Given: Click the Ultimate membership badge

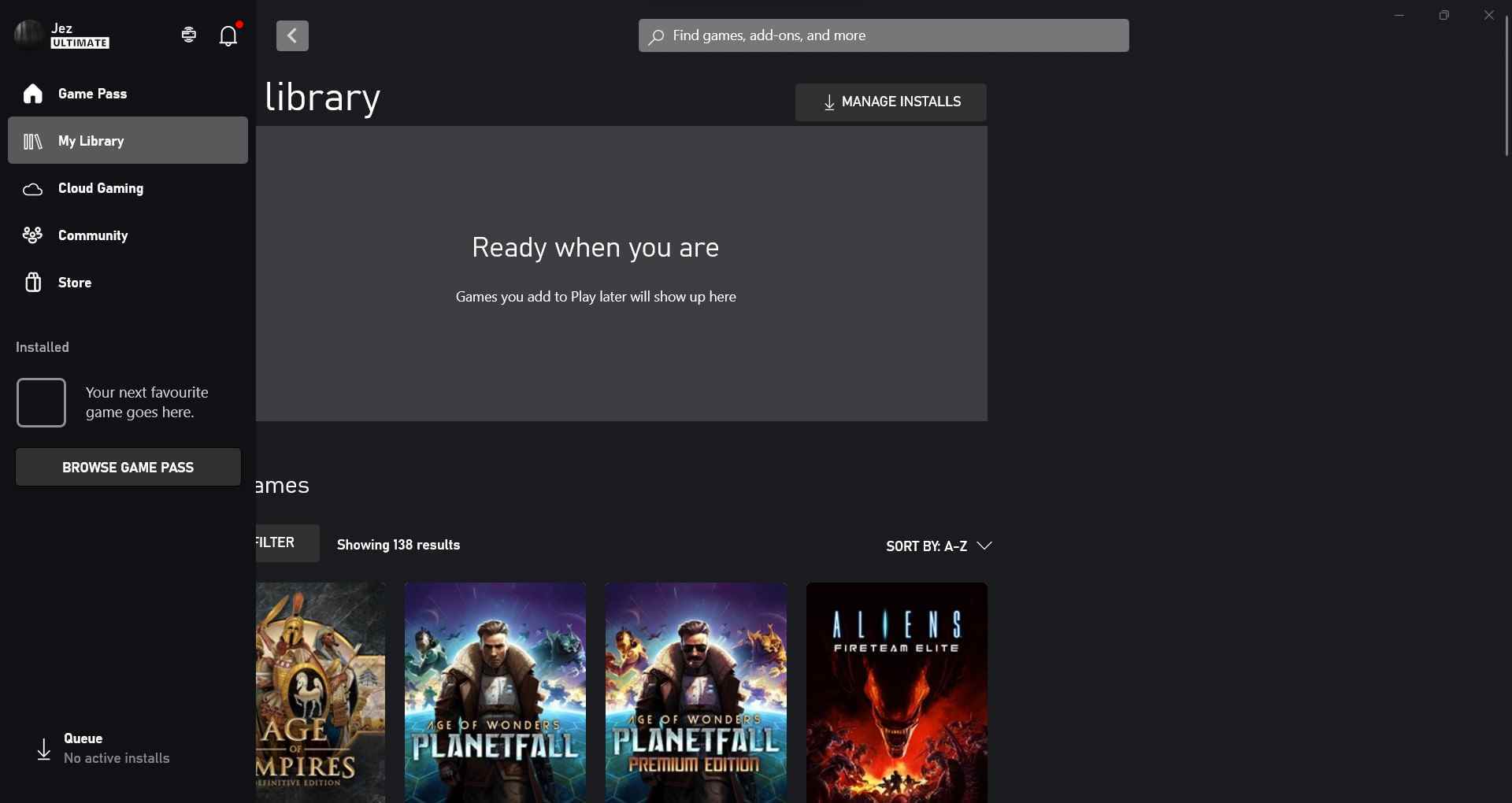Looking at the screenshot, I should point(80,43).
